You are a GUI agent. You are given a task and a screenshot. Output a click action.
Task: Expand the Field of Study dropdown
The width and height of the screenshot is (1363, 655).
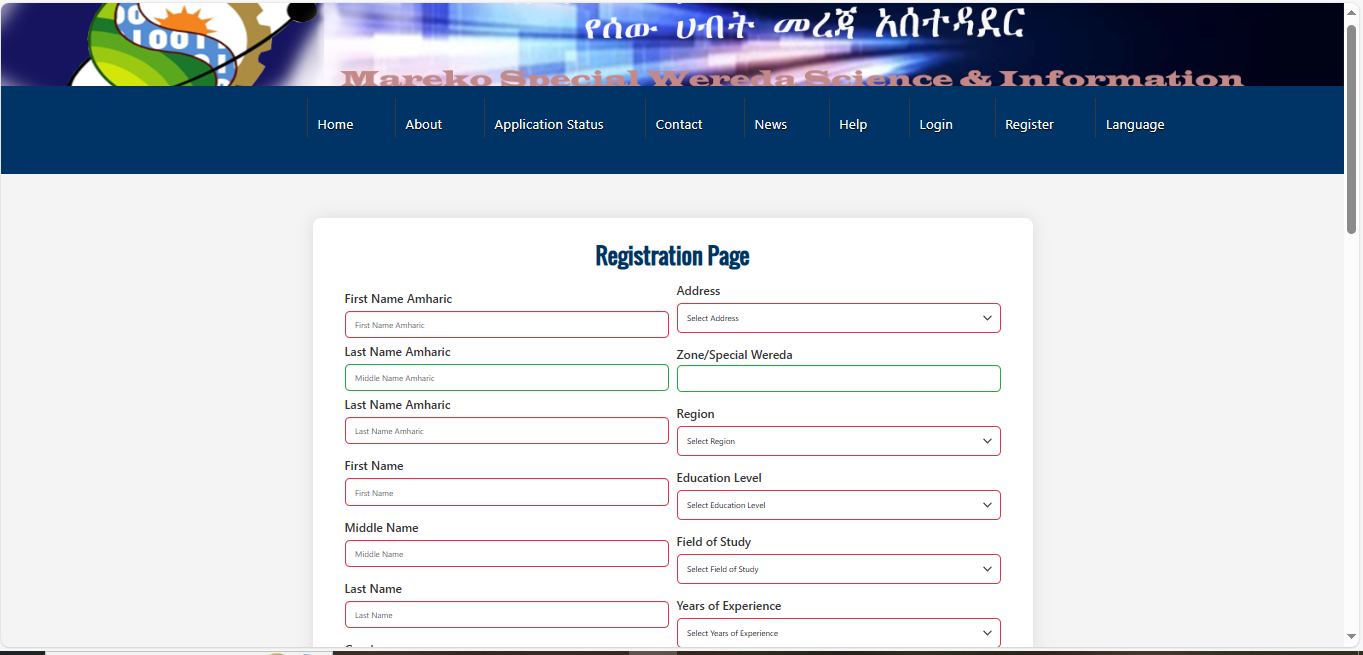click(x=838, y=569)
